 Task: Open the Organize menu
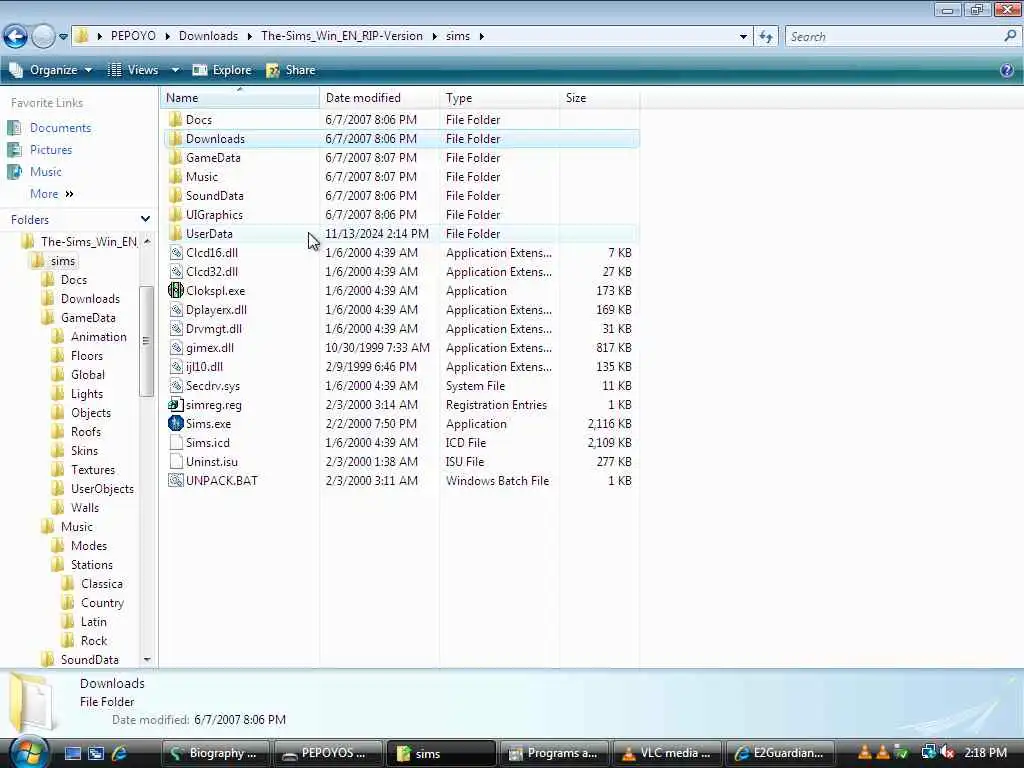click(51, 70)
